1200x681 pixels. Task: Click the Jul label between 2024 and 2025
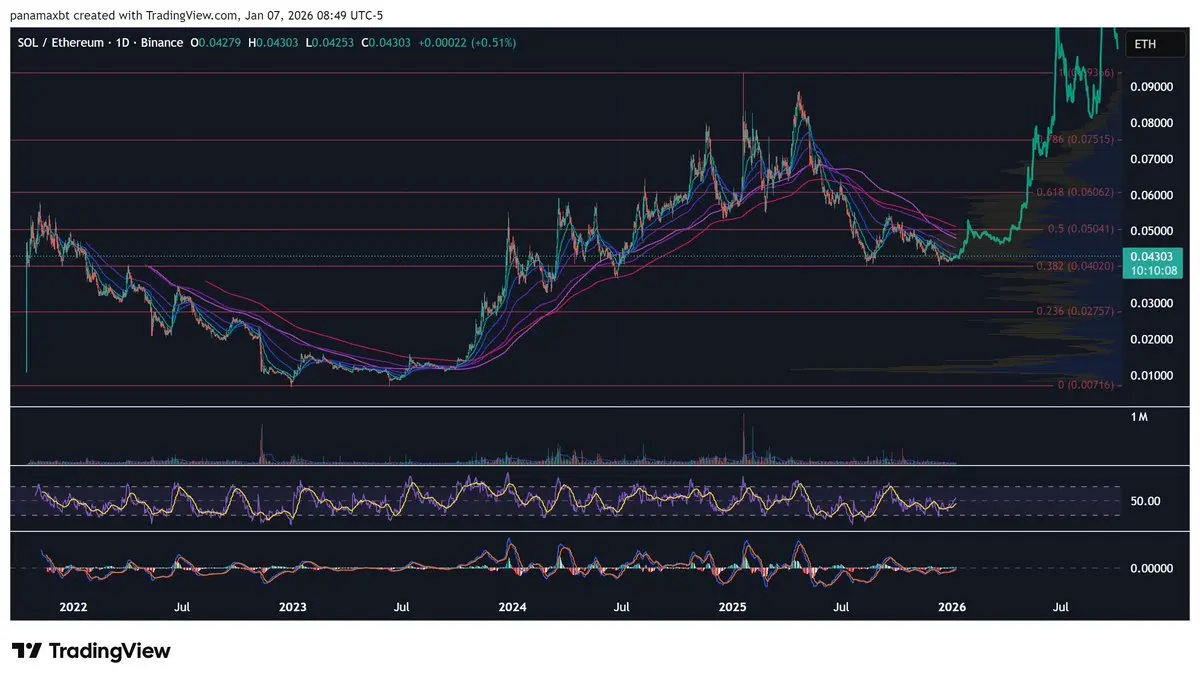pyautogui.click(x=622, y=607)
